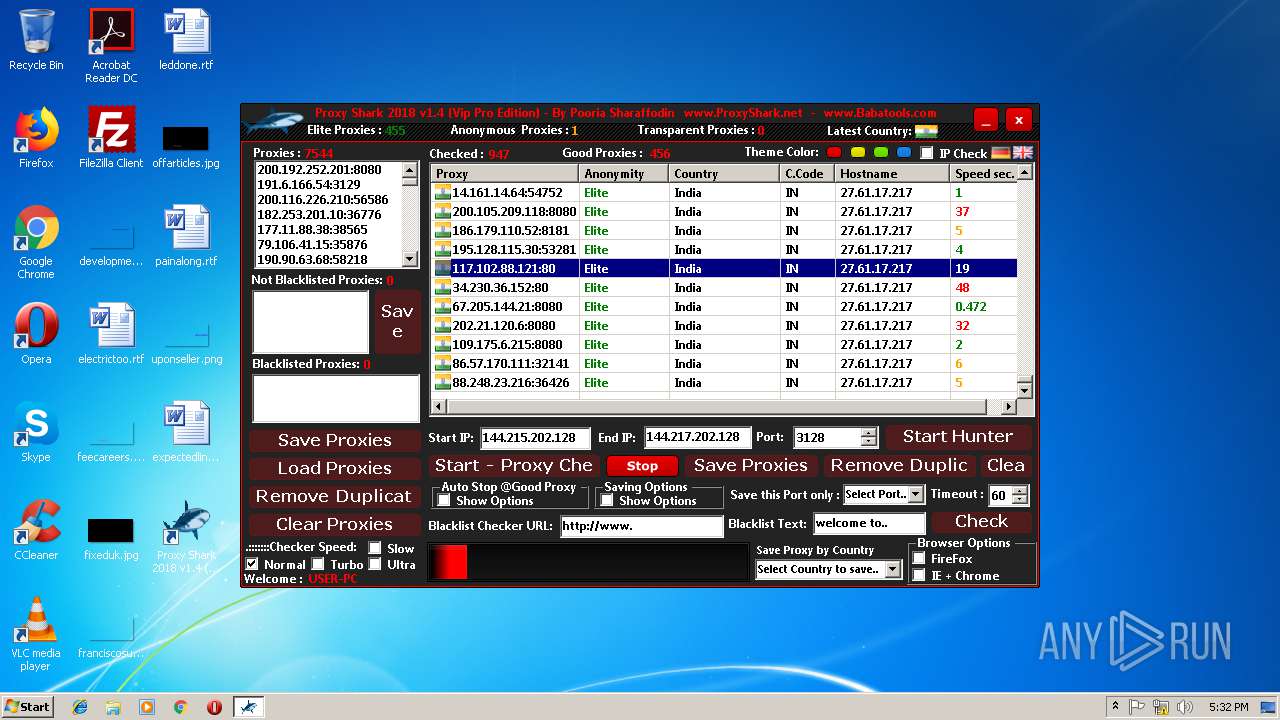Viewport: 1280px width, 720px height.
Task: Show hidden tray icons arrow
Action: click(x=1115, y=707)
